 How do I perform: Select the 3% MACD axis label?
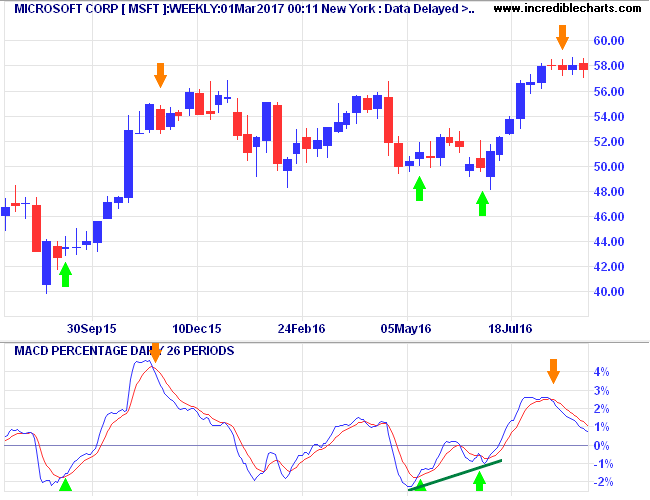(601, 391)
